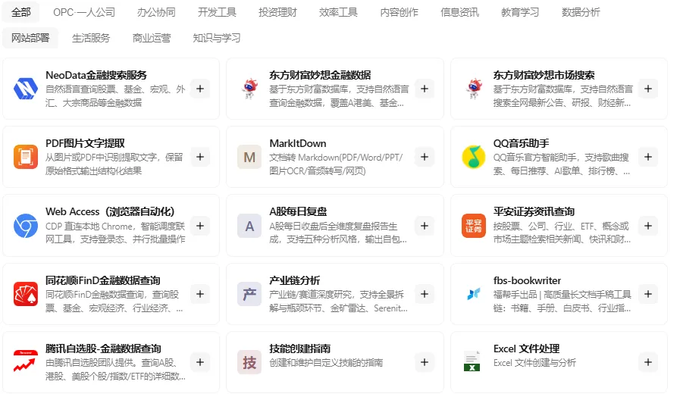Add 产业链分析 using its plus button

point(424,294)
